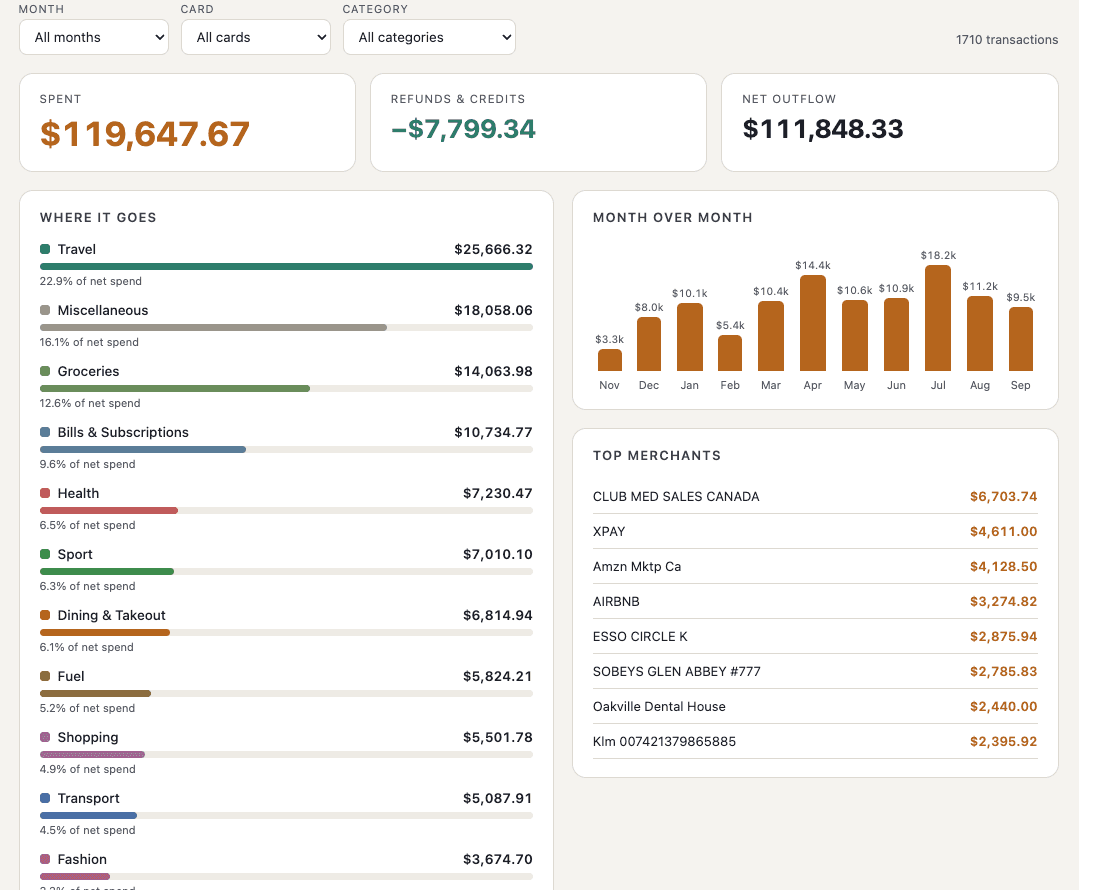The width and height of the screenshot is (1099, 890).
Task: Click the Health red color swatch
Action: (46, 493)
